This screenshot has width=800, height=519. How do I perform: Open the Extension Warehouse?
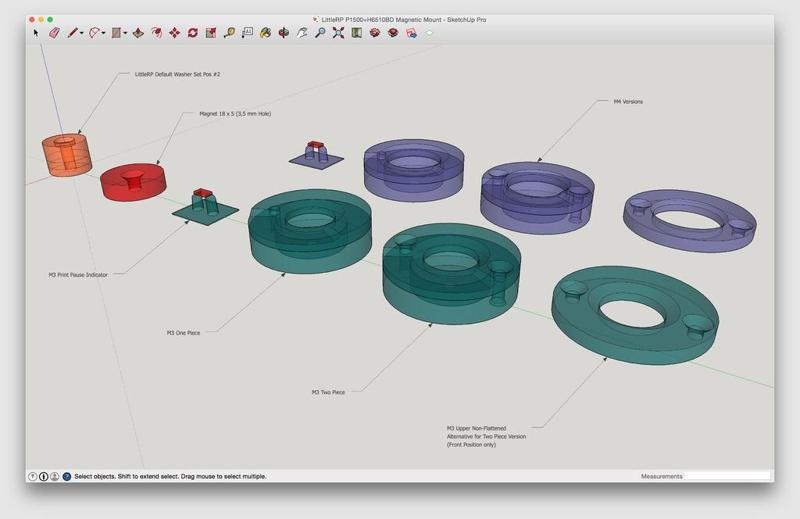[393, 33]
